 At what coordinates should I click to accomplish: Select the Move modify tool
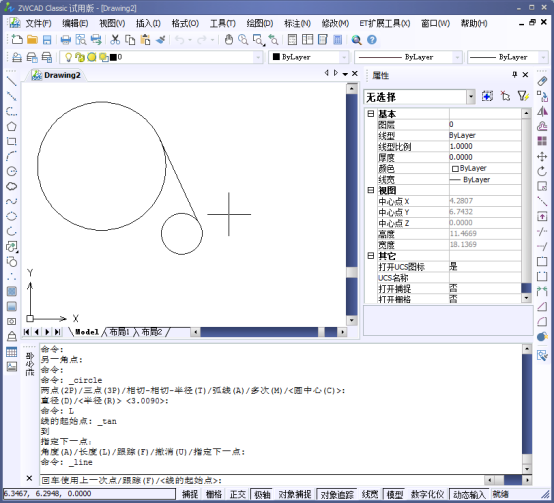[x=542, y=156]
